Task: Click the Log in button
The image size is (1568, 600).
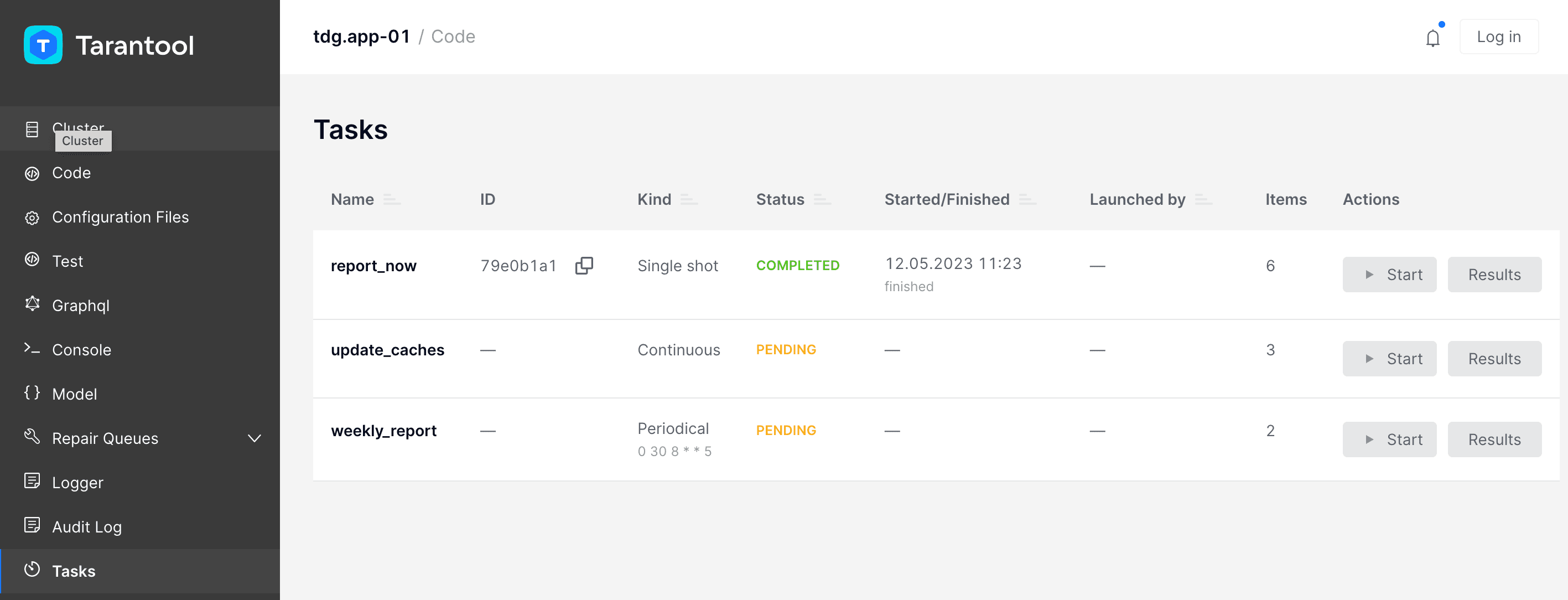Action: click(1498, 37)
